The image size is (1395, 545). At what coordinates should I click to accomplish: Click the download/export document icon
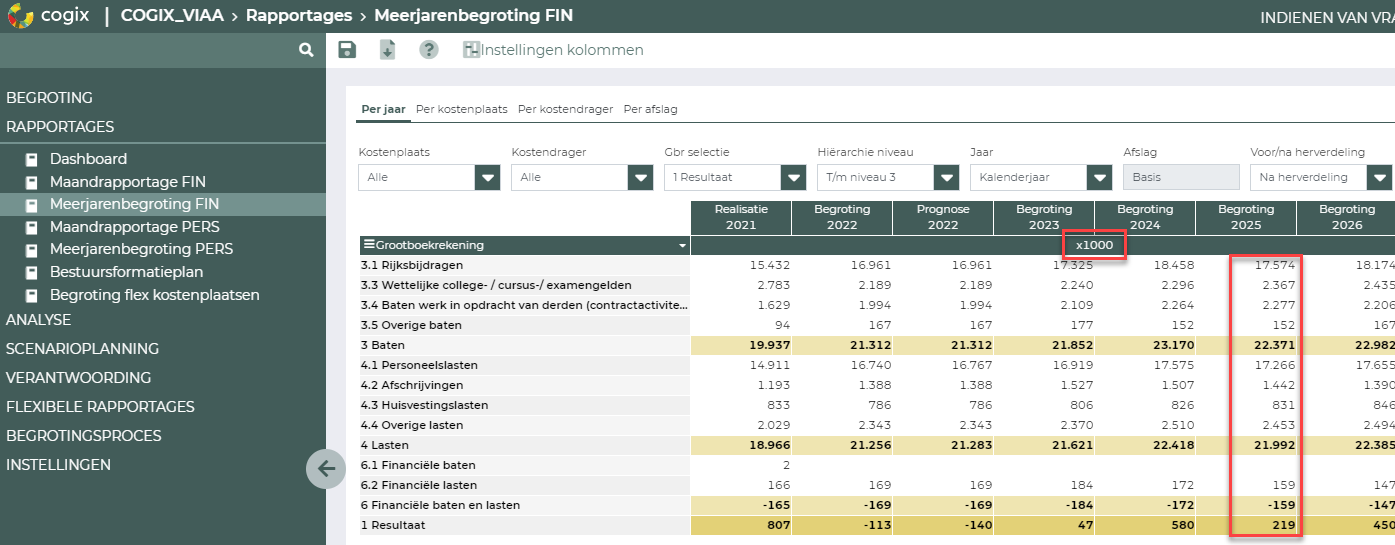click(x=388, y=50)
